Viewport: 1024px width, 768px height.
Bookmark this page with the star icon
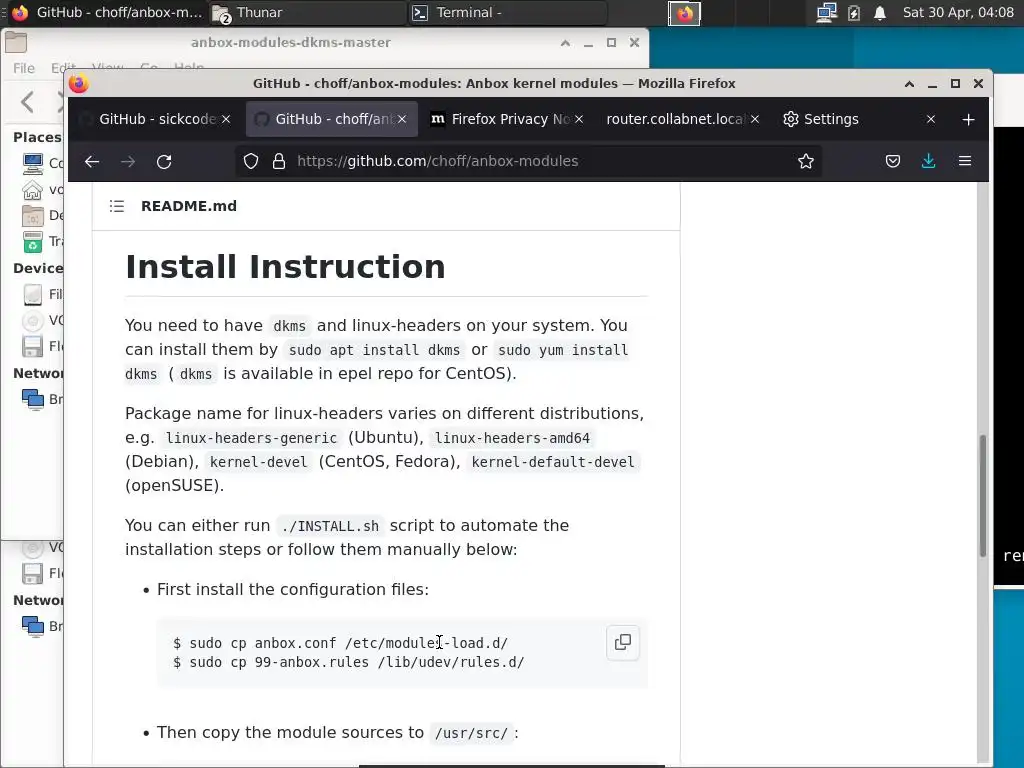coord(806,161)
